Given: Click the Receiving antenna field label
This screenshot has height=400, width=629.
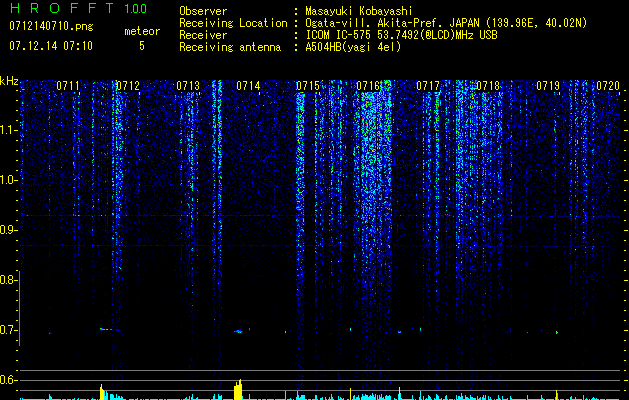Looking at the screenshot, I should [x=230, y=47].
